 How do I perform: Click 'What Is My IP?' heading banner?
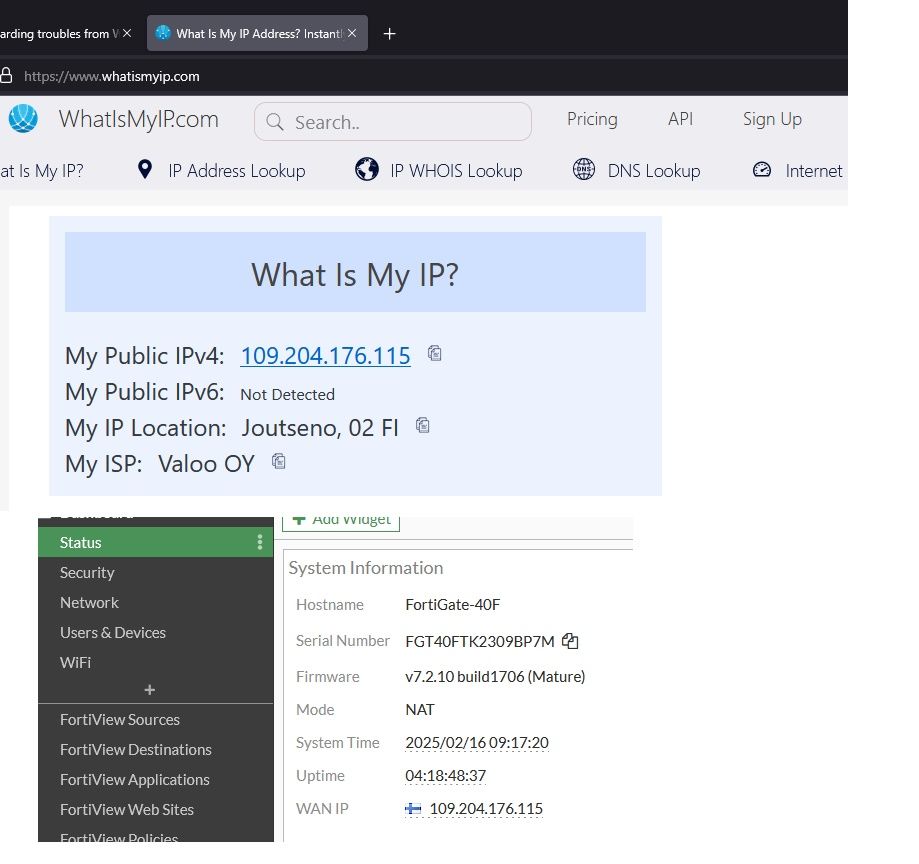coord(355,272)
